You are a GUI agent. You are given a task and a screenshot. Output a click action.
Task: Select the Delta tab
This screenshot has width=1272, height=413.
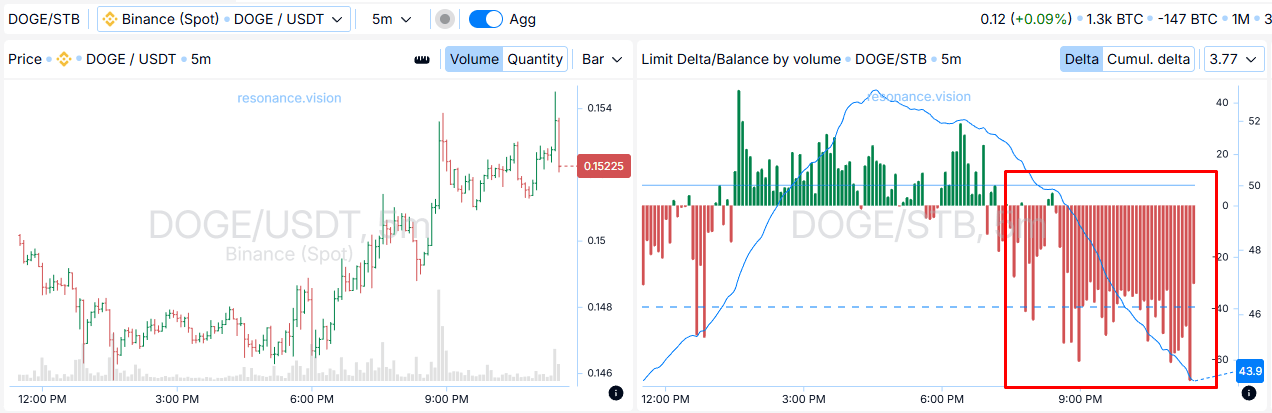(1081, 59)
